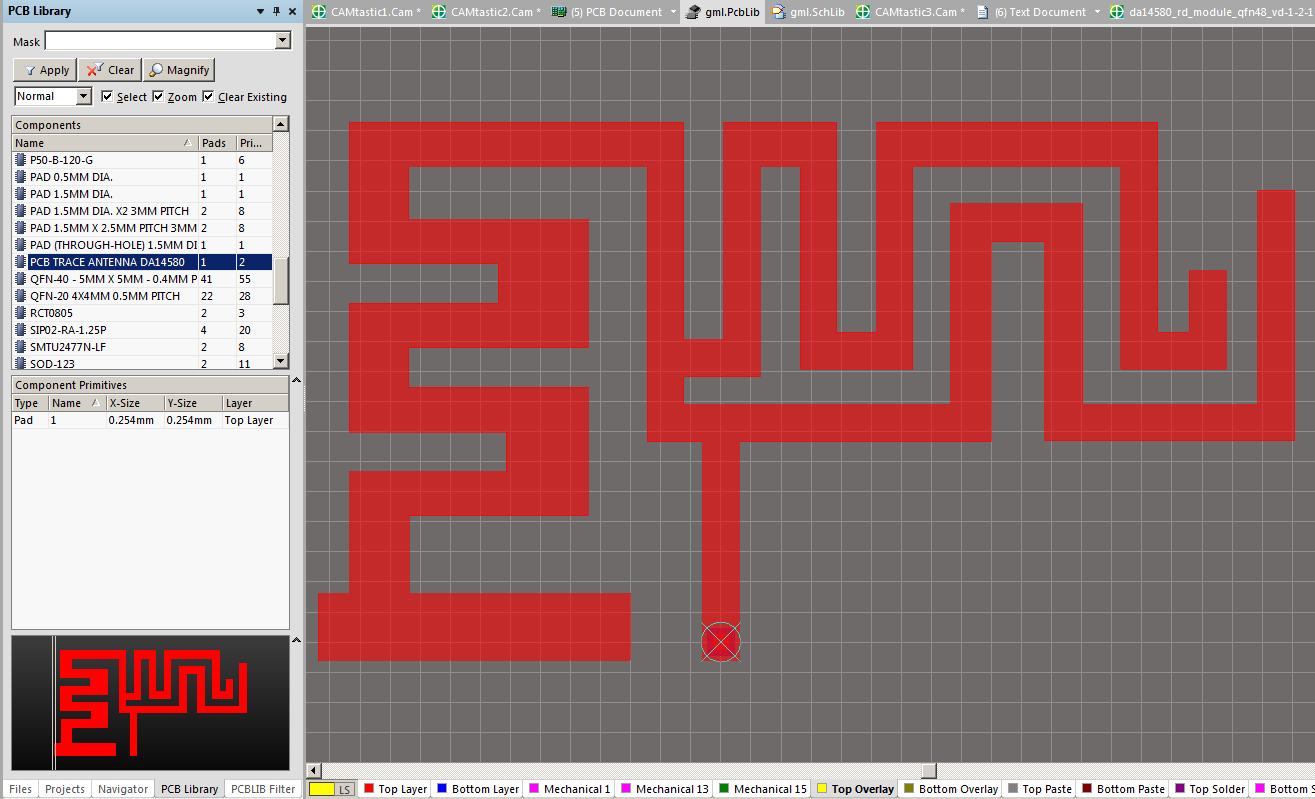Switch to CAMtastic3.Cam tab

point(909,12)
